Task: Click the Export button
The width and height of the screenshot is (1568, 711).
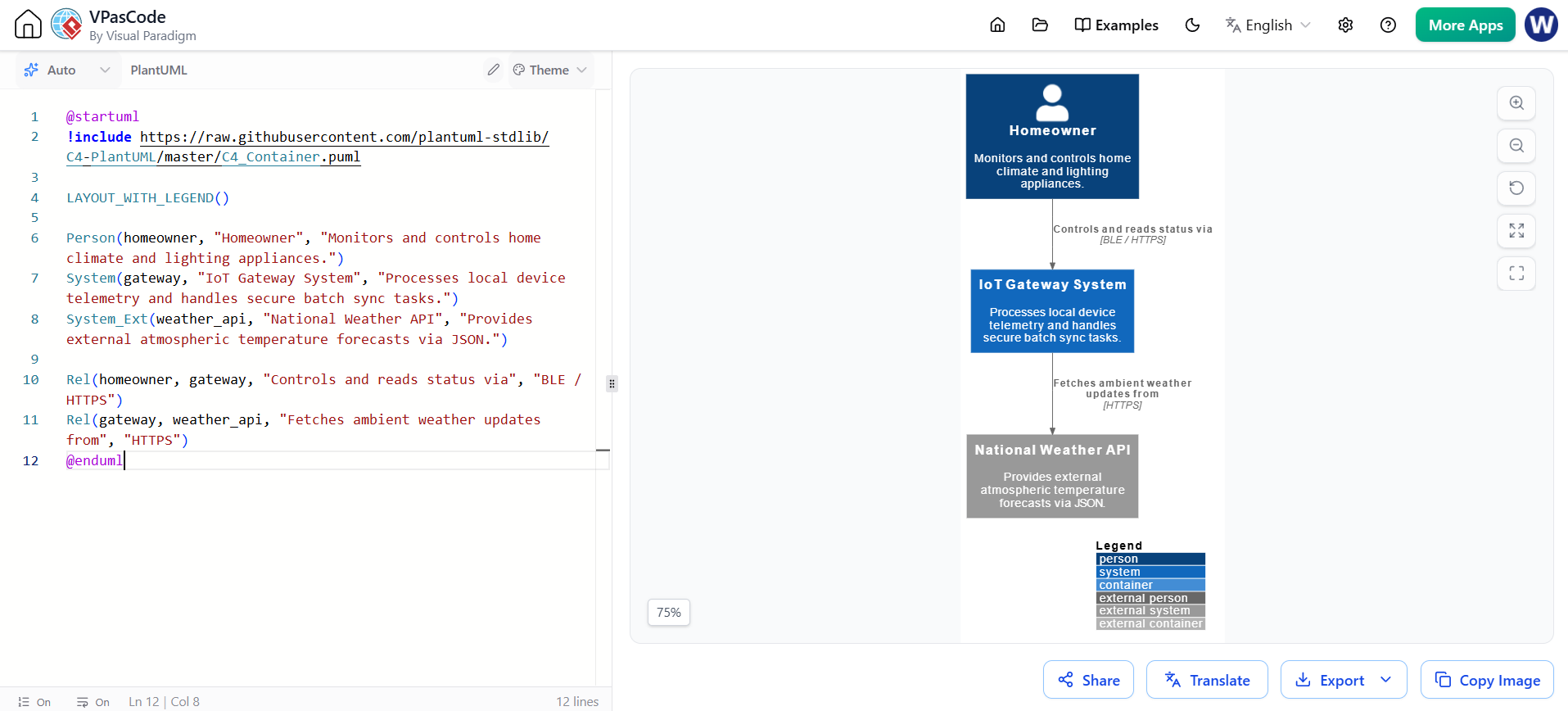Action: 1330,680
